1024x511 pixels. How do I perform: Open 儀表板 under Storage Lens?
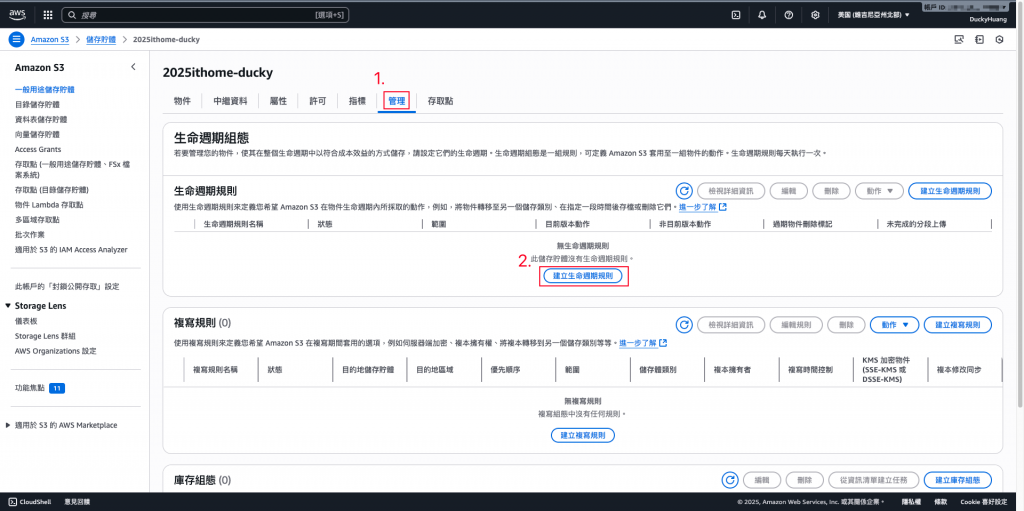[25, 321]
